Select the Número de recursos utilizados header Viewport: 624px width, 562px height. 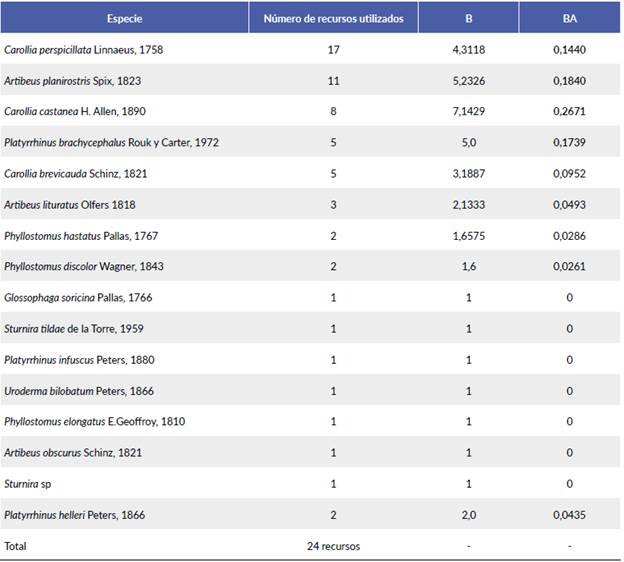coord(333,18)
